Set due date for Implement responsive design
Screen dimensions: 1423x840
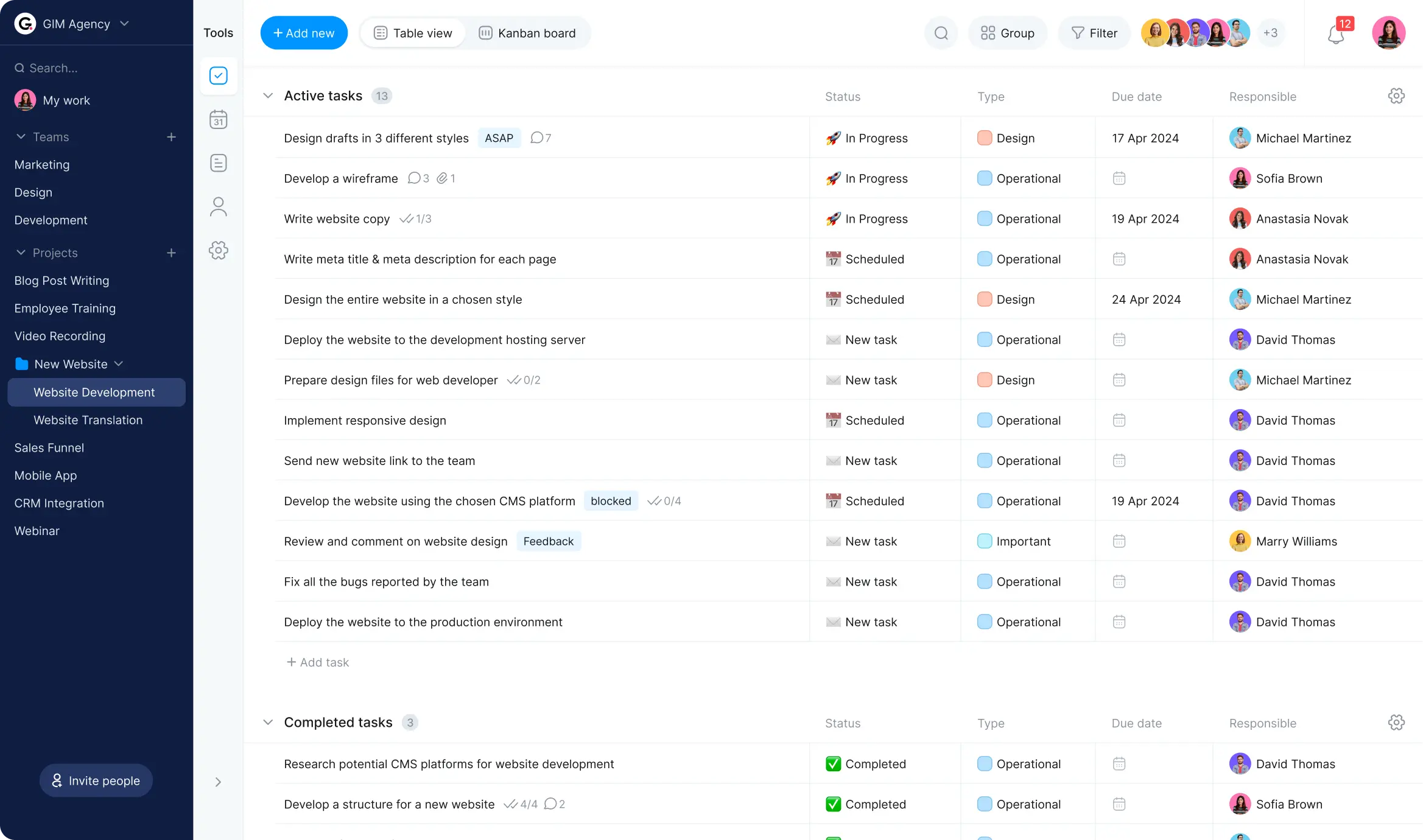pyautogui.click(x=1119, y=421)
